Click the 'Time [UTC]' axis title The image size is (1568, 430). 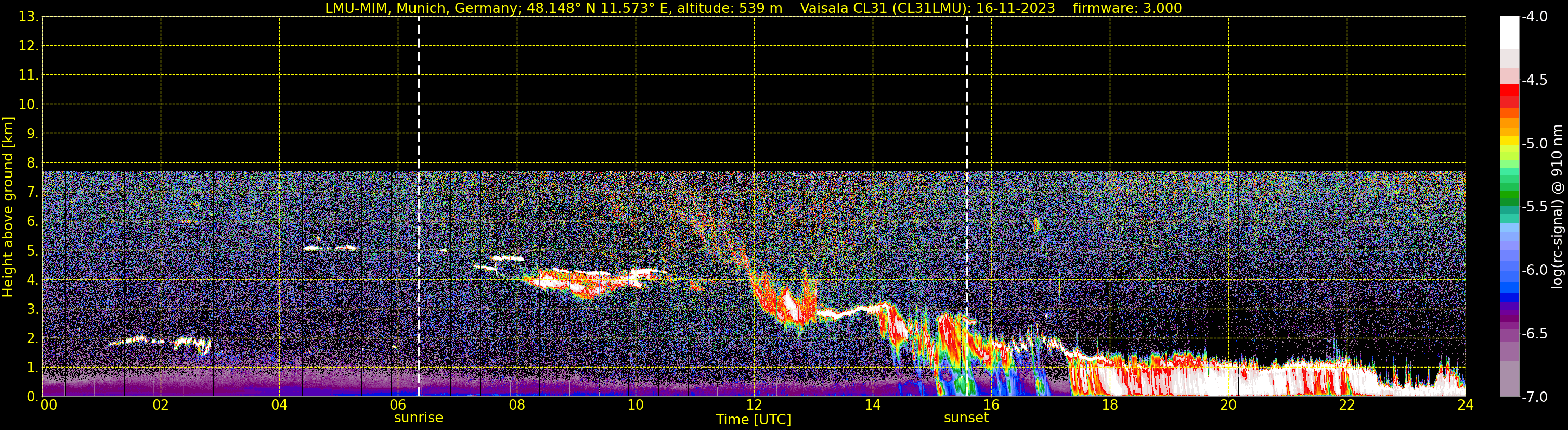(754, 420)
